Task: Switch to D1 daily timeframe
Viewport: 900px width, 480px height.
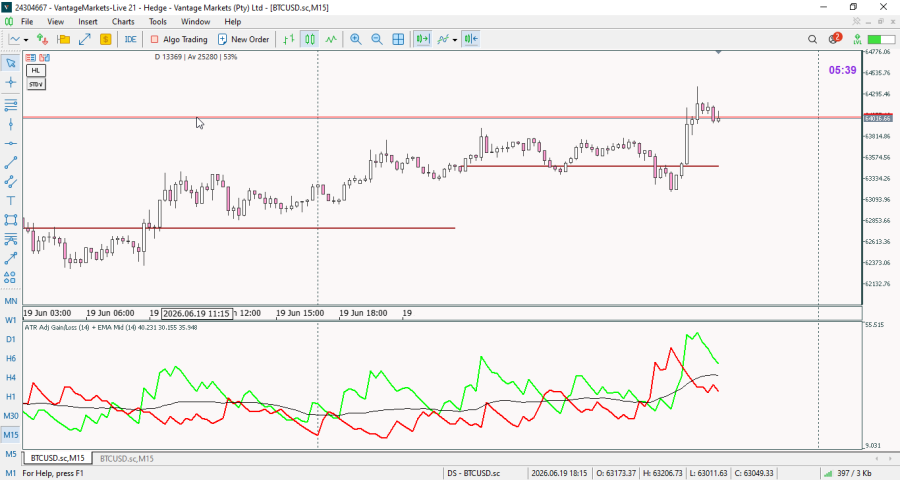Action: [x=11, y=339]
